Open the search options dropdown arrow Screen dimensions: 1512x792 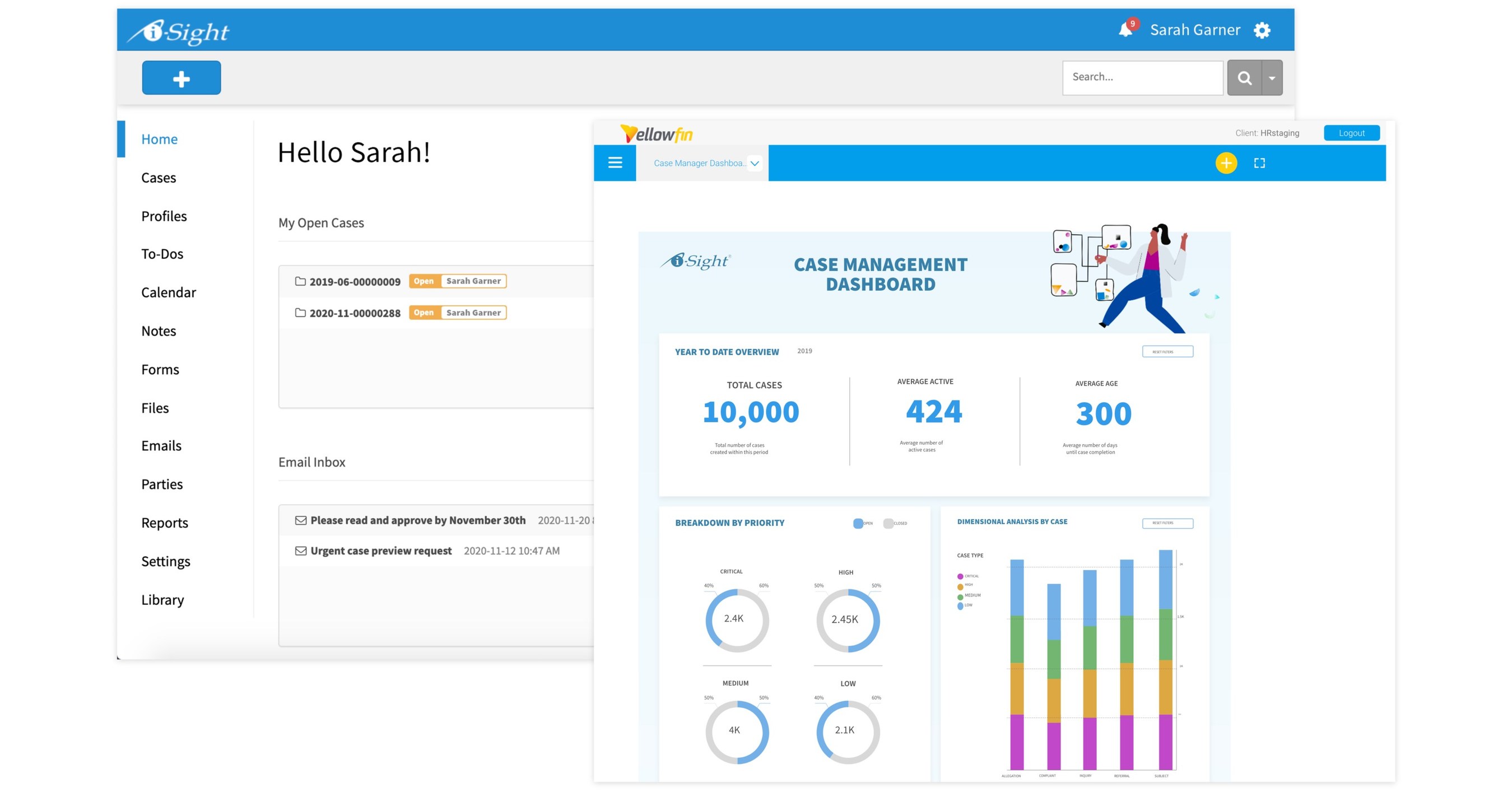[1271, 77]
